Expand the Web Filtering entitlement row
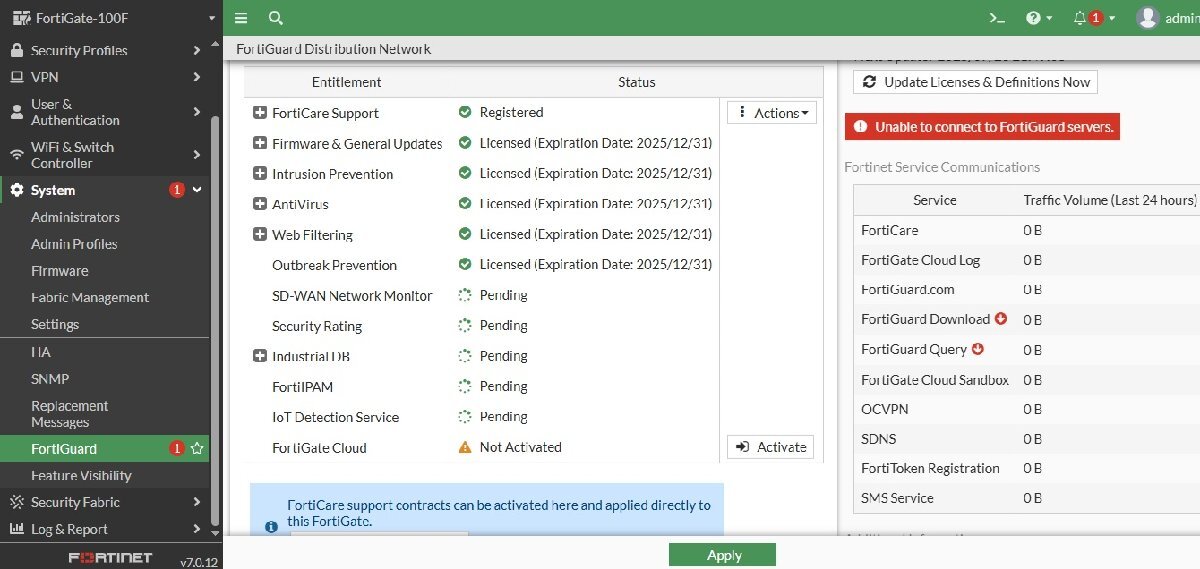The height and width of the screenshot is (569, 1200). (x=260, y=235)
